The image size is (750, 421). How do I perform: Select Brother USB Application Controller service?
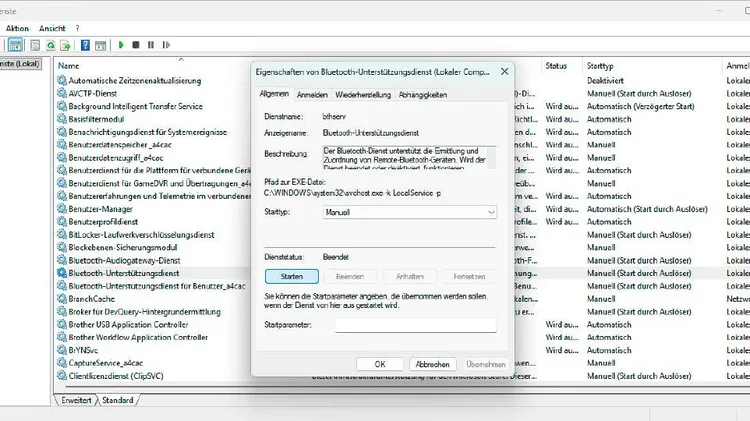[x=128, y=324]
